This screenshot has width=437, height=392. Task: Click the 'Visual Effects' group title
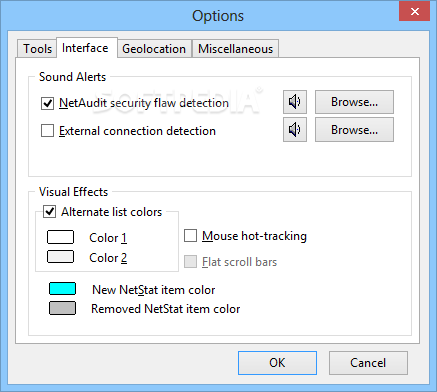coord(73,192)
